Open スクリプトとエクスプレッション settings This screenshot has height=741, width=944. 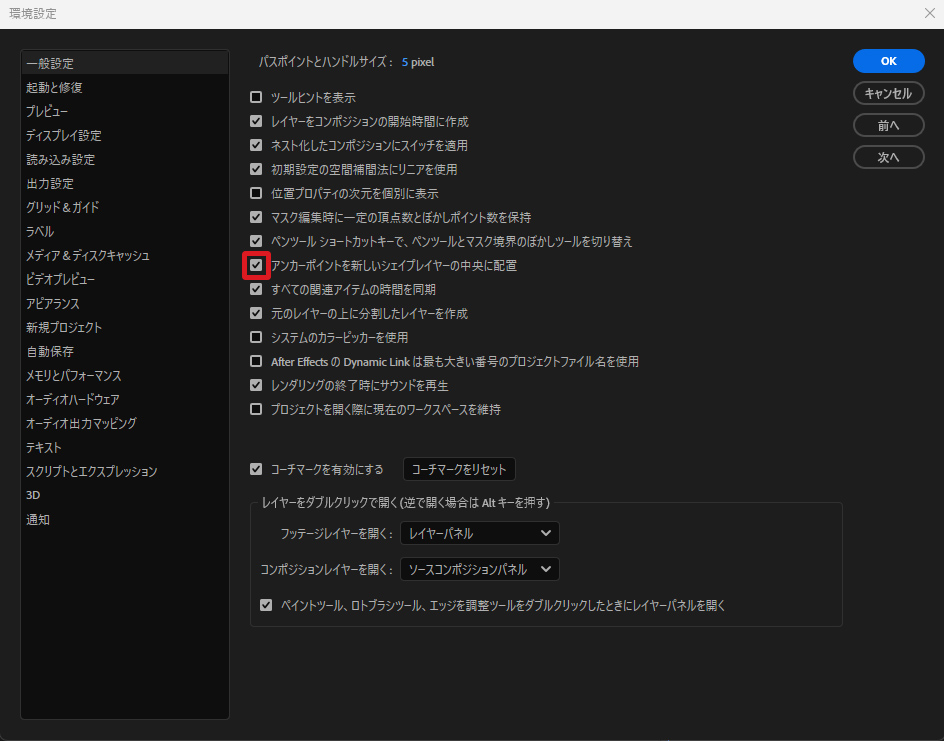[x=92, y=471]
